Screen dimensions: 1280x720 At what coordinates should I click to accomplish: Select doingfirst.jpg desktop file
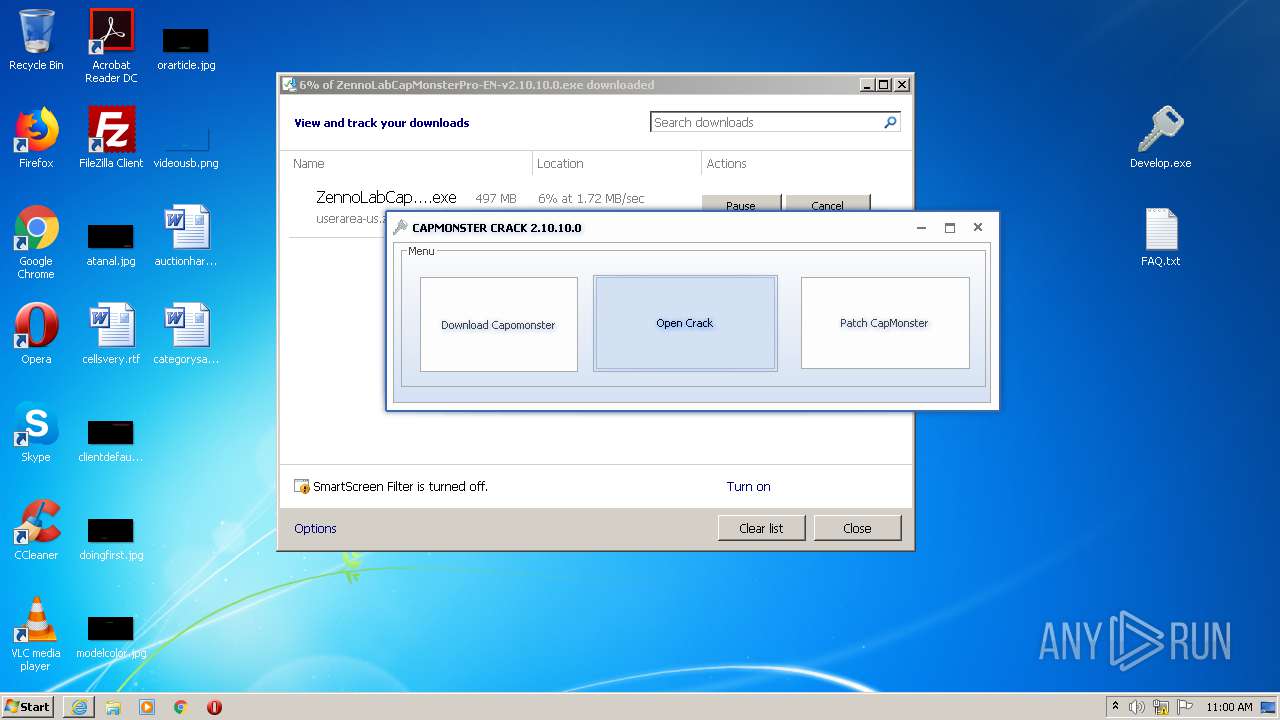[x=111, y=539]
